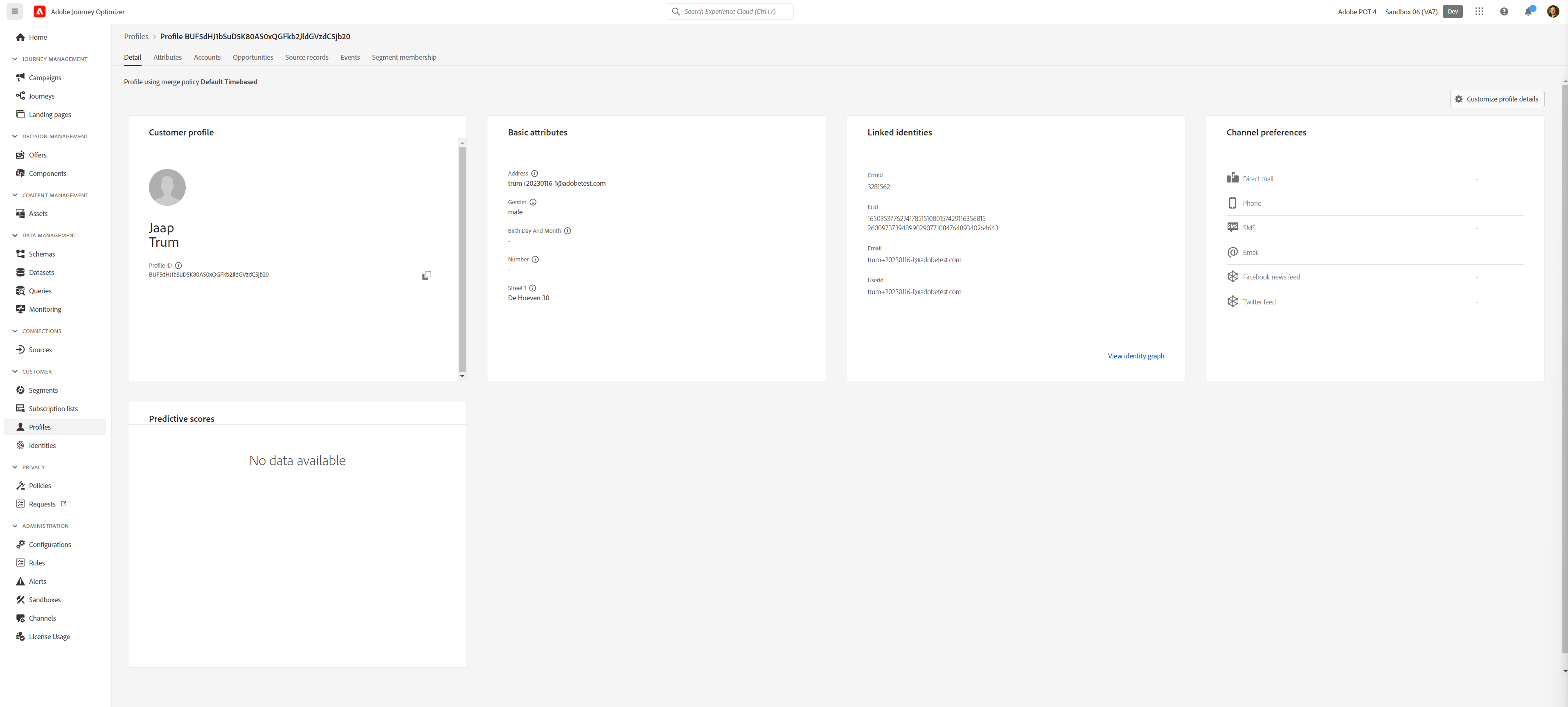Collapse the Journey Management section
The width and height of the screenshot is (1568, 707).
(x=15, y=59)
